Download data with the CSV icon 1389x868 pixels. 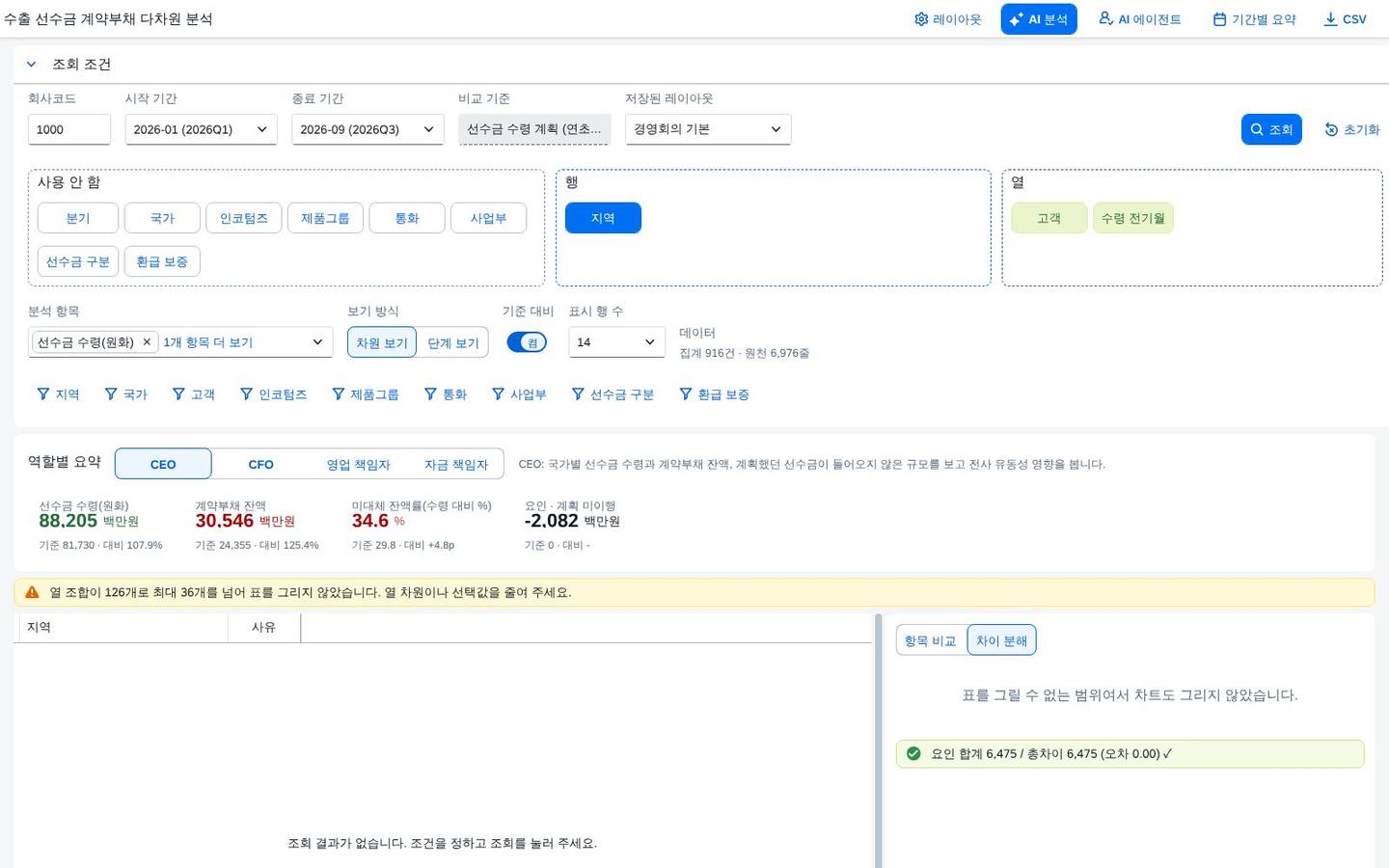(1345, 19)
